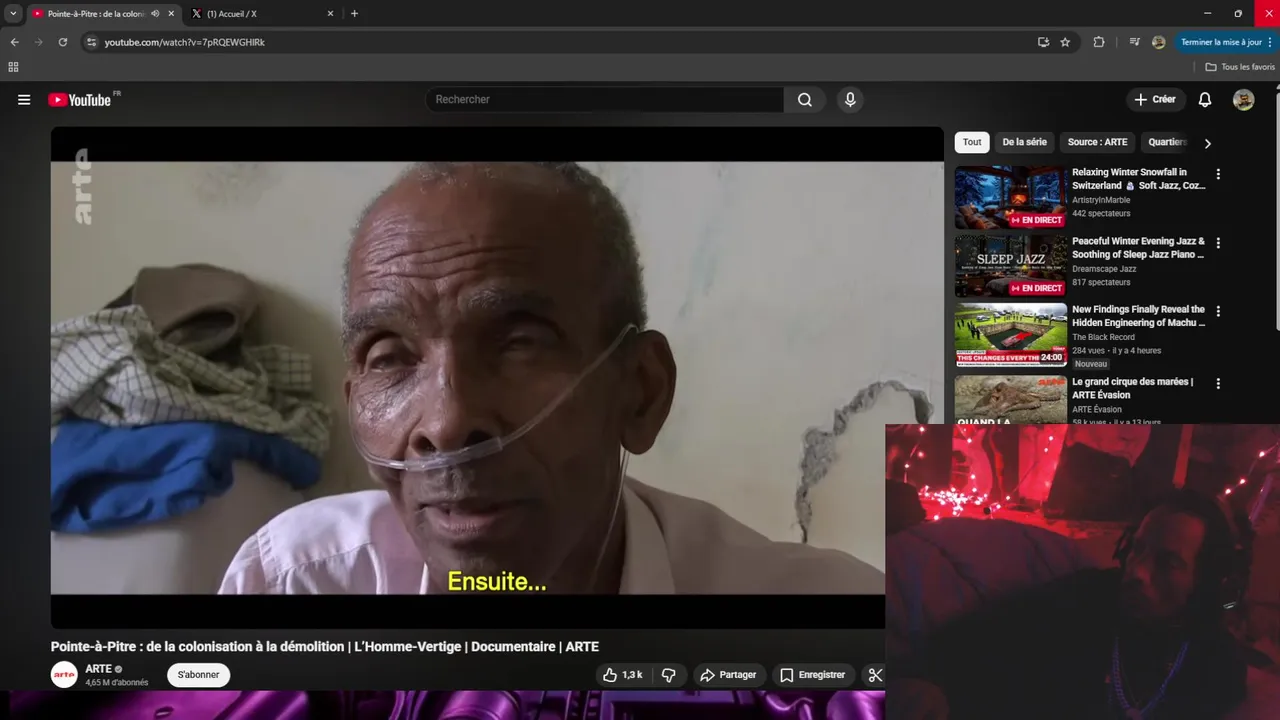Click the S'abonner subscribe button

click(198, 675)
